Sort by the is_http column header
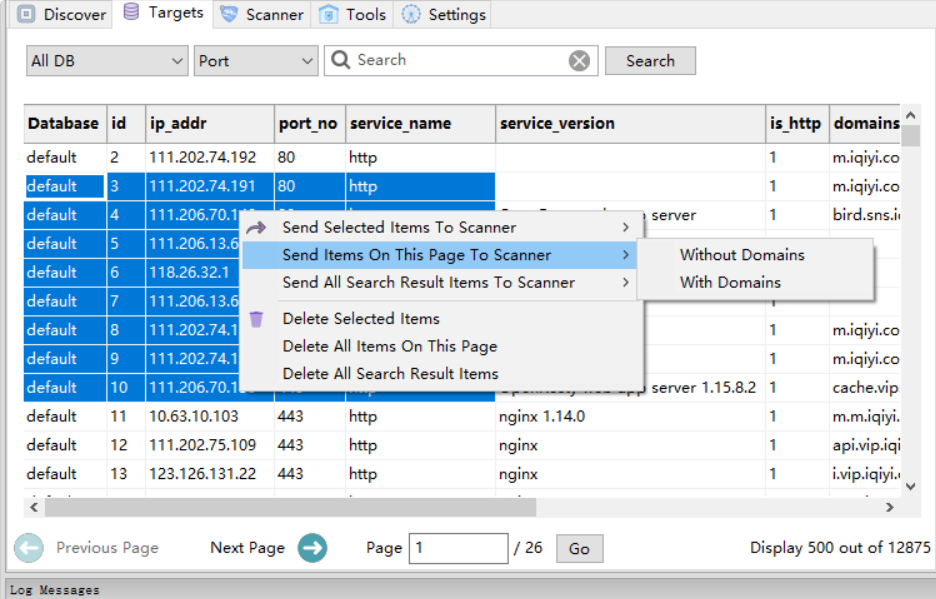 click(x=797, y=124)
